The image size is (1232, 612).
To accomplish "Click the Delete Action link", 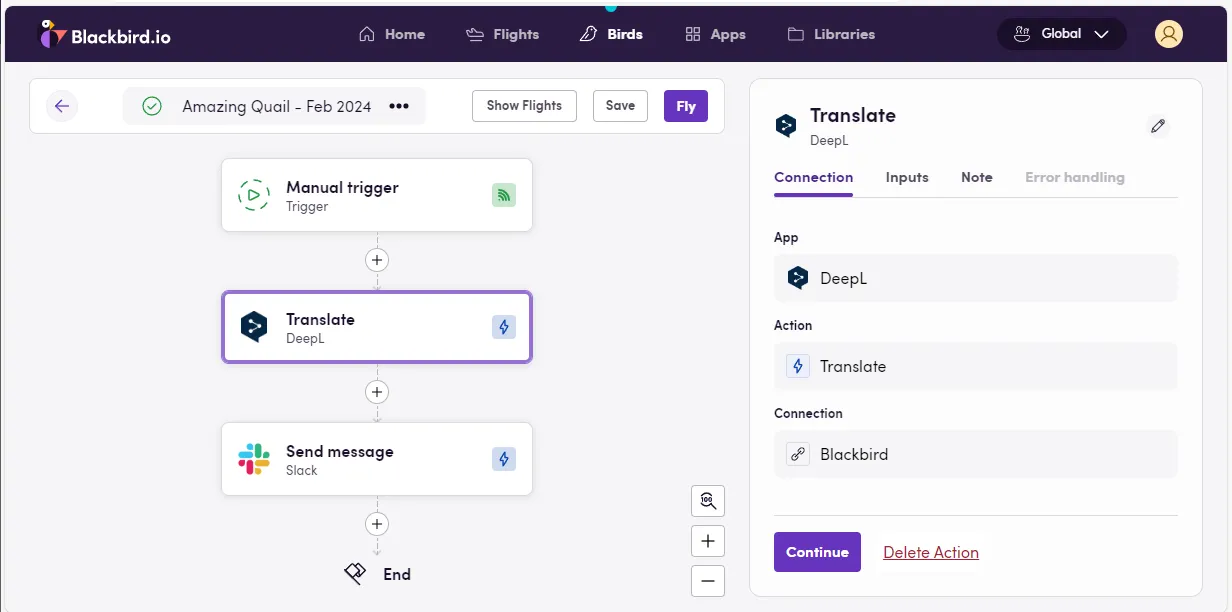I will [930, 552].
